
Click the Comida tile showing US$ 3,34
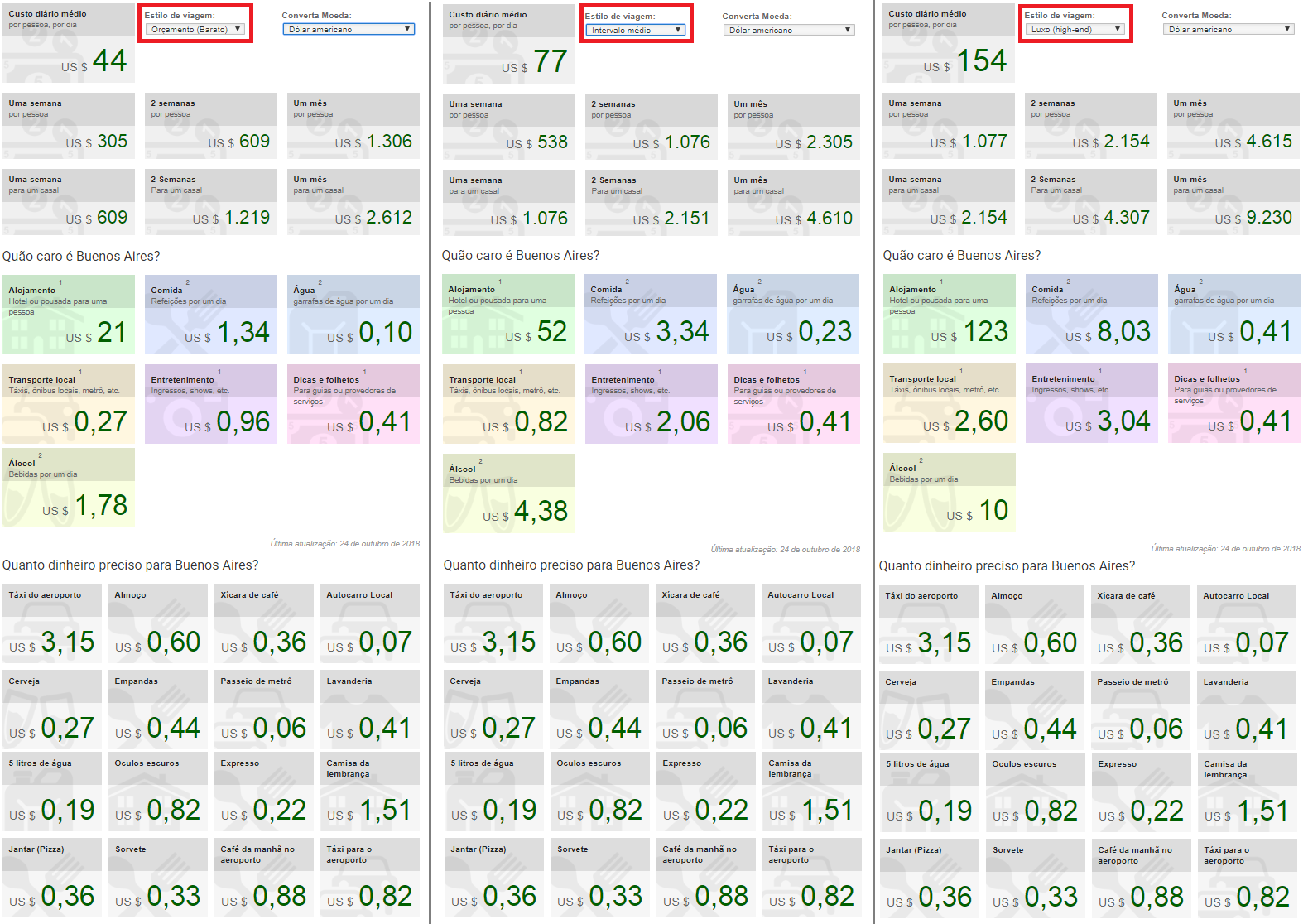click(x=650, y=314)
